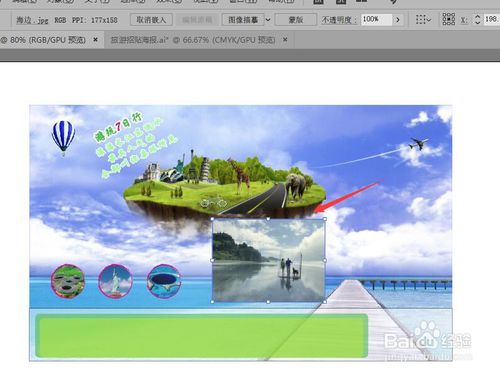Open the opacity slider arrow next to 100%

tap(397, 20)
